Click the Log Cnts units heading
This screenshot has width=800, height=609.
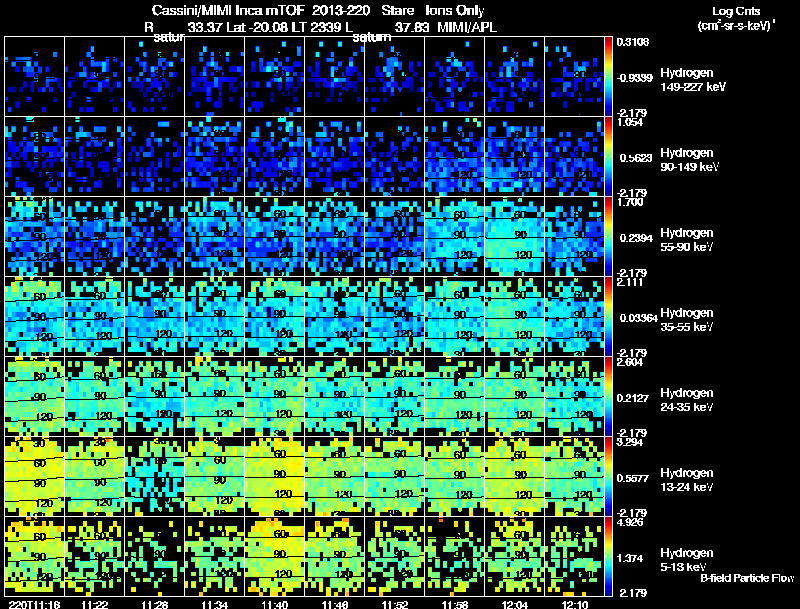click(x=736, y=11)
